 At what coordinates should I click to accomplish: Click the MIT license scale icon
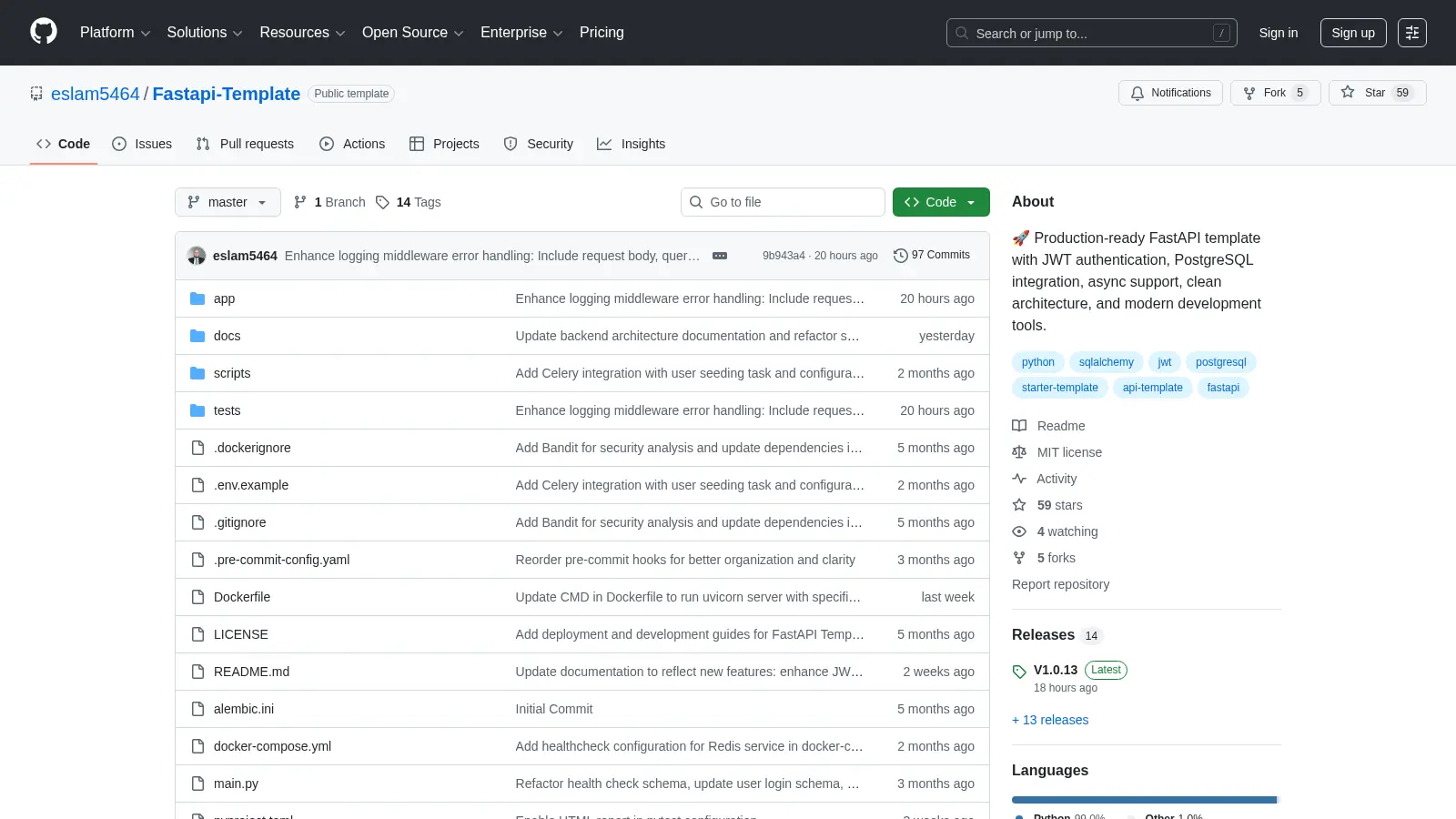(x=1019, y=452)
